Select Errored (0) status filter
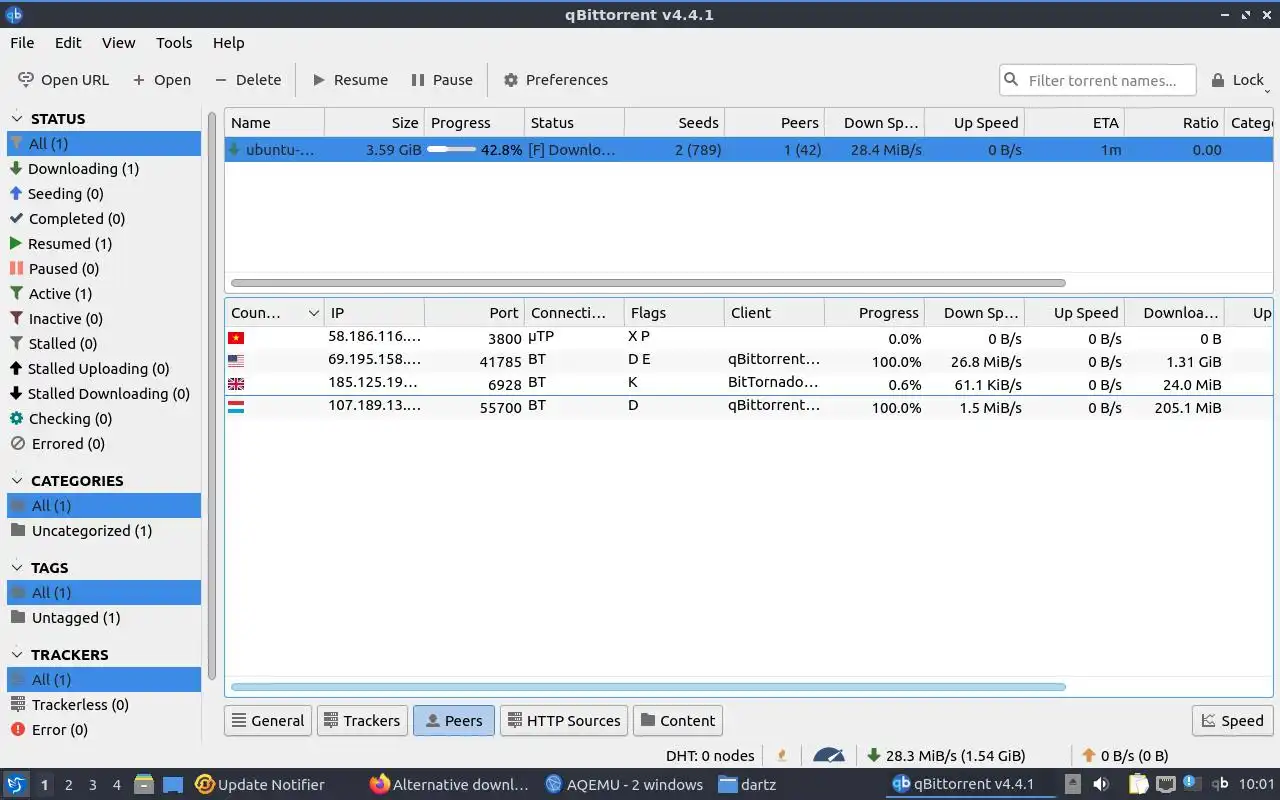1280x800 pixels. (x=104, y=444)
